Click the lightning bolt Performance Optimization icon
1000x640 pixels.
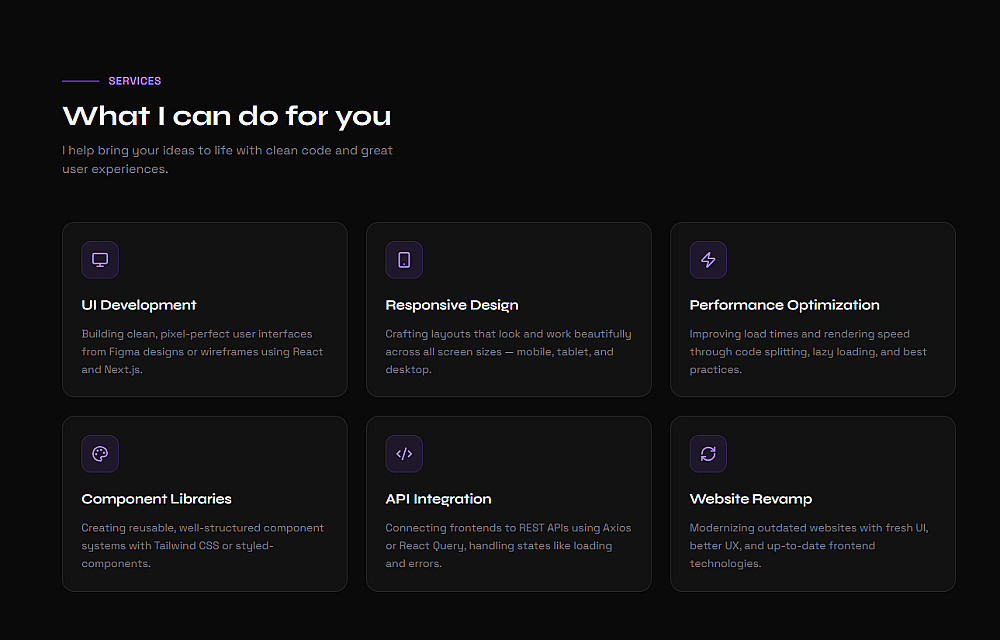point(708,260)
